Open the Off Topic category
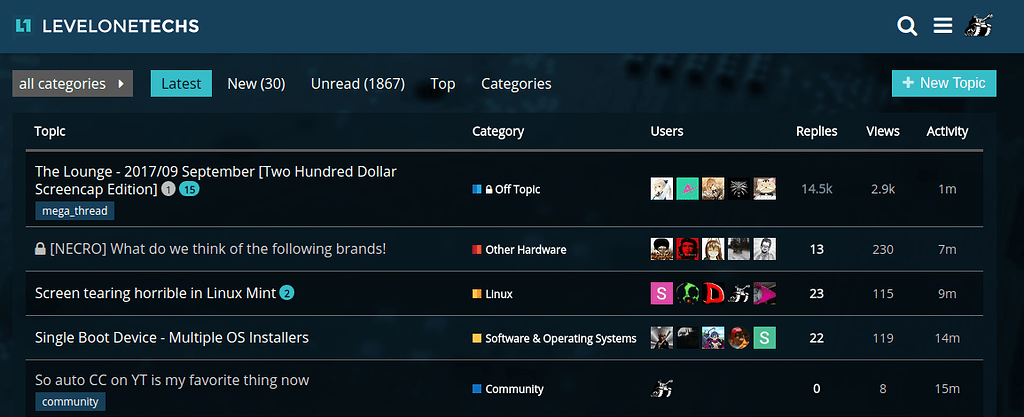This screenshot has width=1024, height=417. point(507,189)
